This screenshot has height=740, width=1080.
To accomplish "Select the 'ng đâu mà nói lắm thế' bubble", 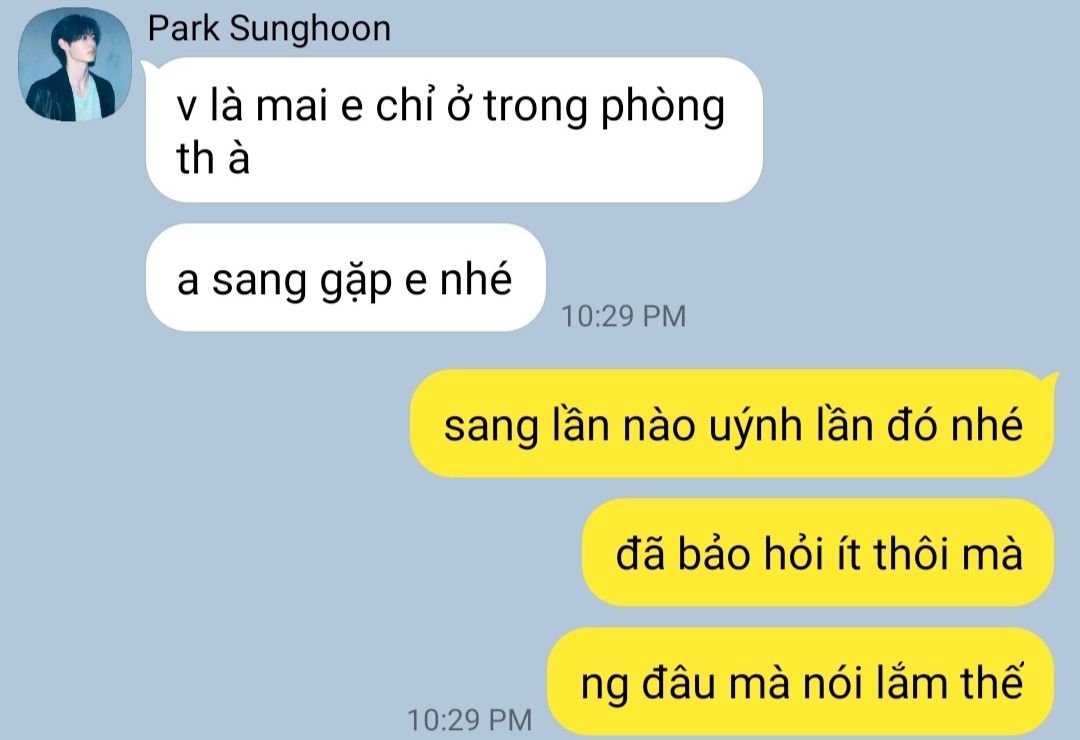I will (801, 681).
